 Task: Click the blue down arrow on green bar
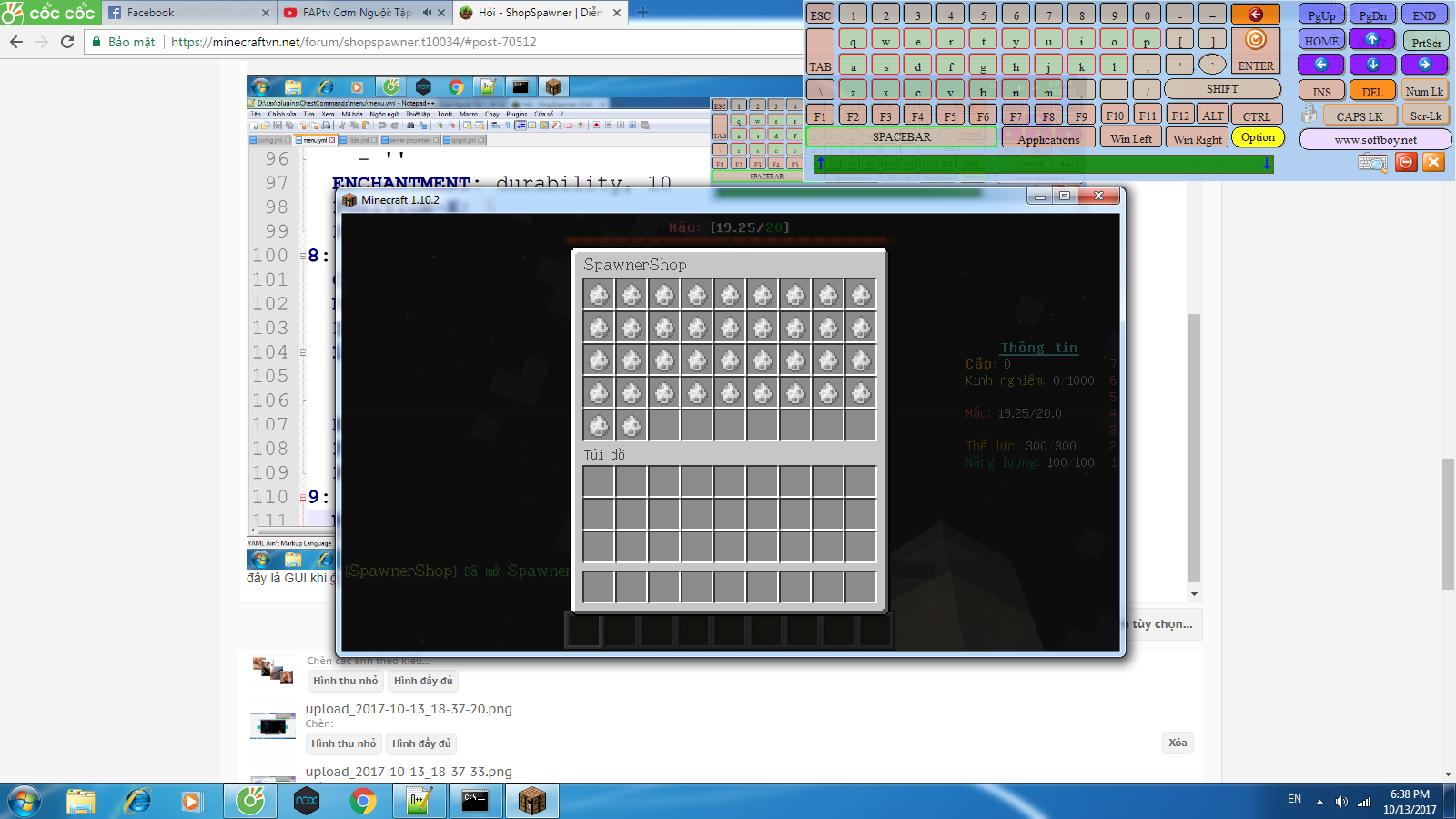(x=1266, y=164)
